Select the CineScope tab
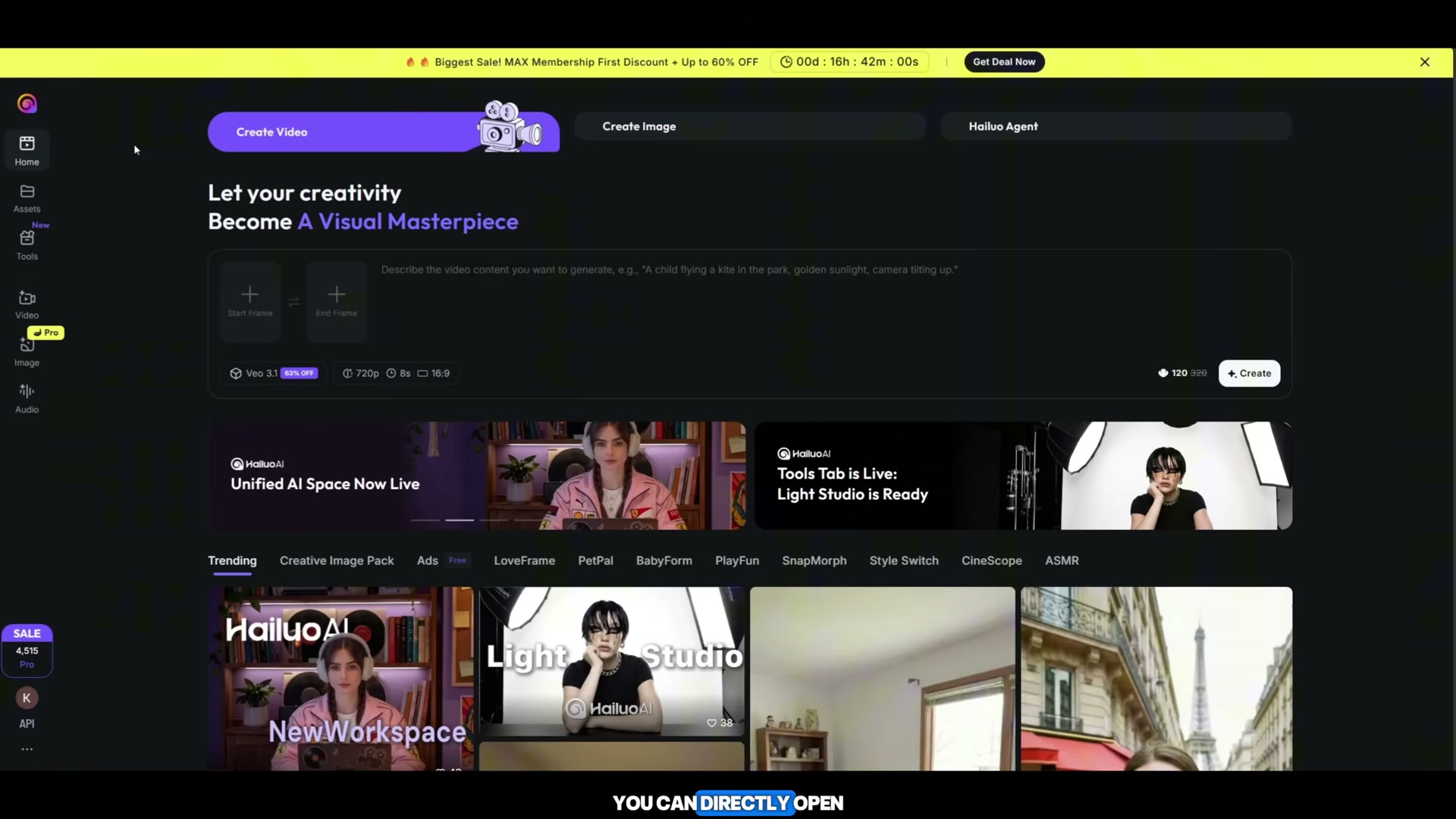 pyautogui.click(x=992, y=560)
